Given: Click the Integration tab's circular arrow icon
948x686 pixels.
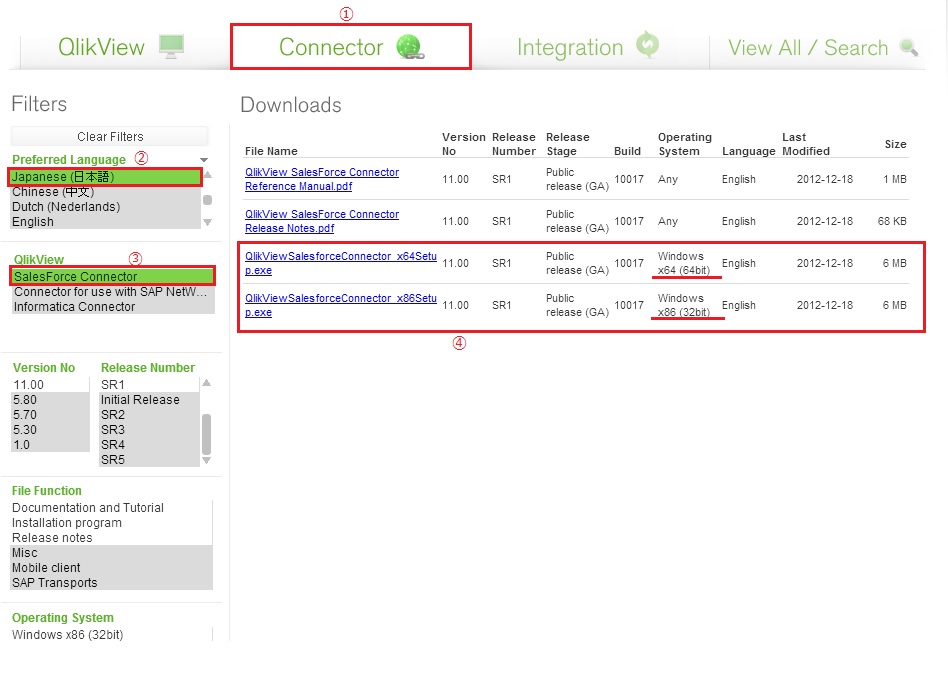Looking at the screenshot, I should [648, 45].
